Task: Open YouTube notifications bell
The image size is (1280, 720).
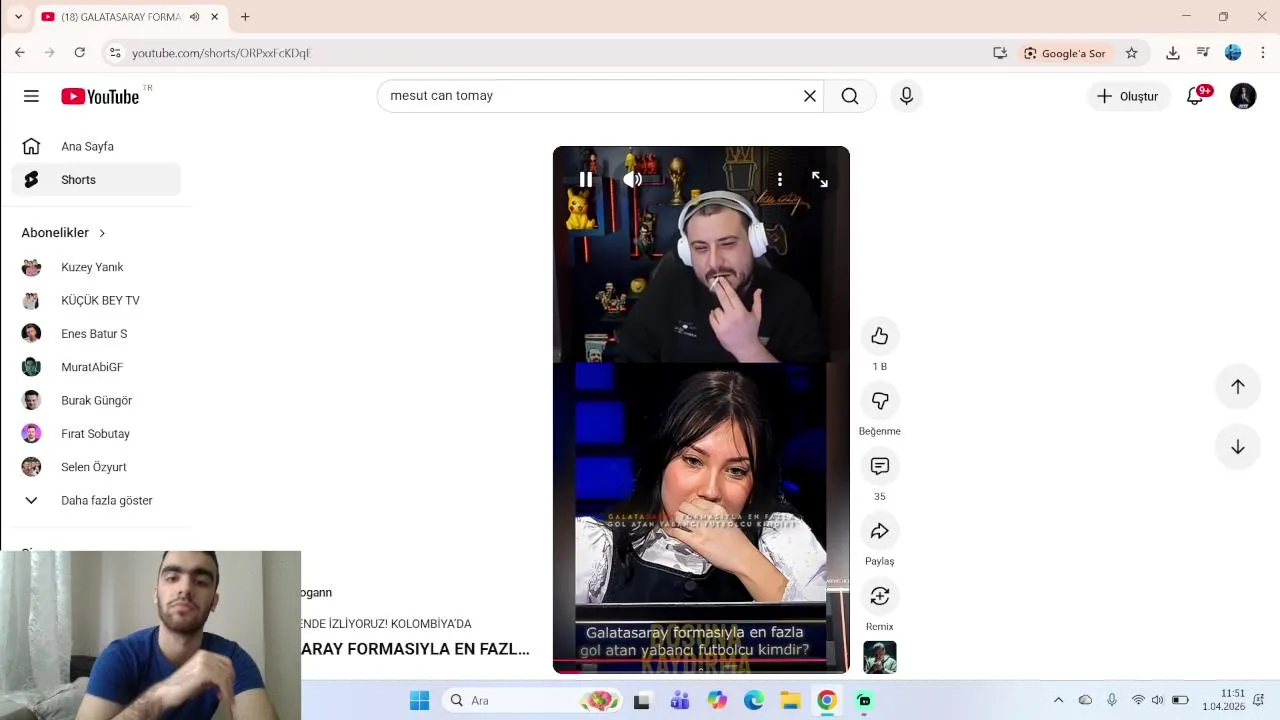Action: (x=1196, y=96)
